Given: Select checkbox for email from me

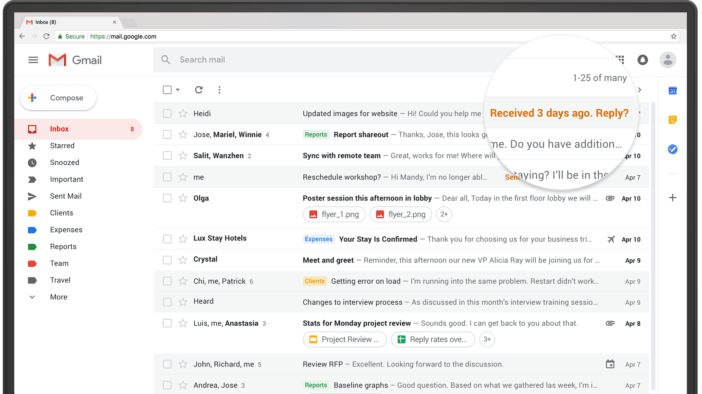Looking at the screenshot, I should tap(167, 177).
